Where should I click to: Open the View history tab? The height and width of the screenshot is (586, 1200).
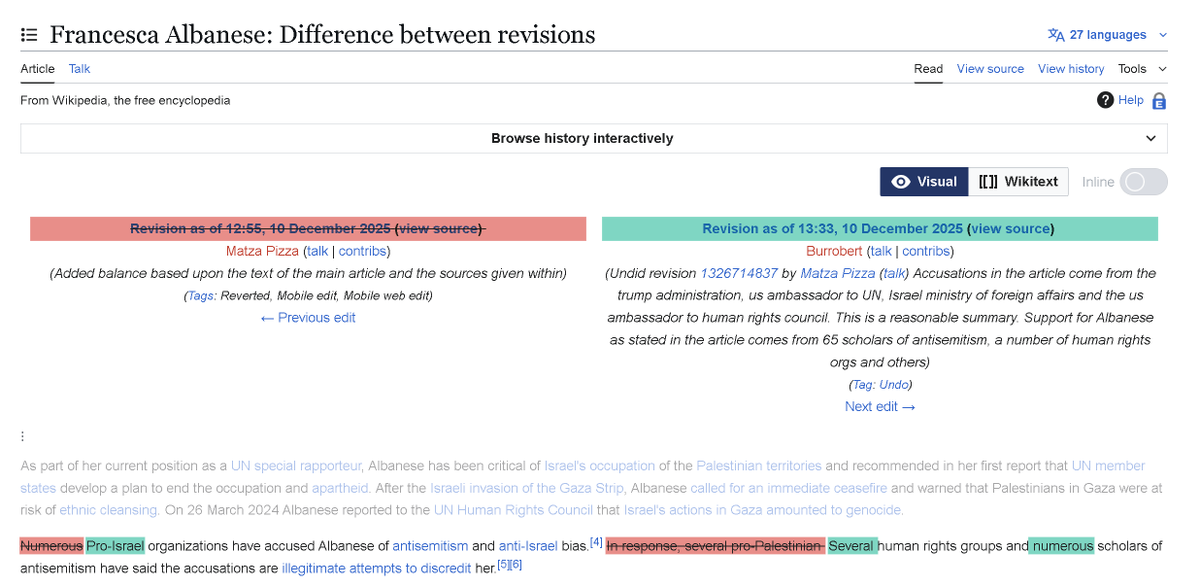[x=1071, y=69]
